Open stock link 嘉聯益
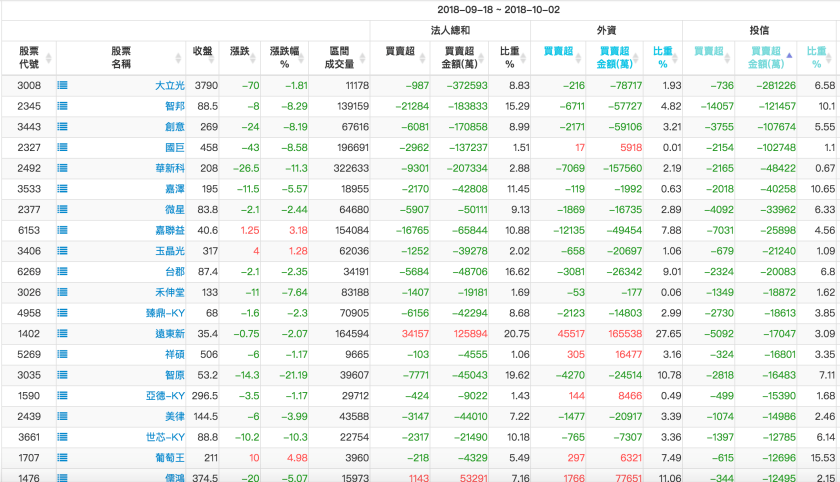 pyautogui.click(x=170, y=230)
